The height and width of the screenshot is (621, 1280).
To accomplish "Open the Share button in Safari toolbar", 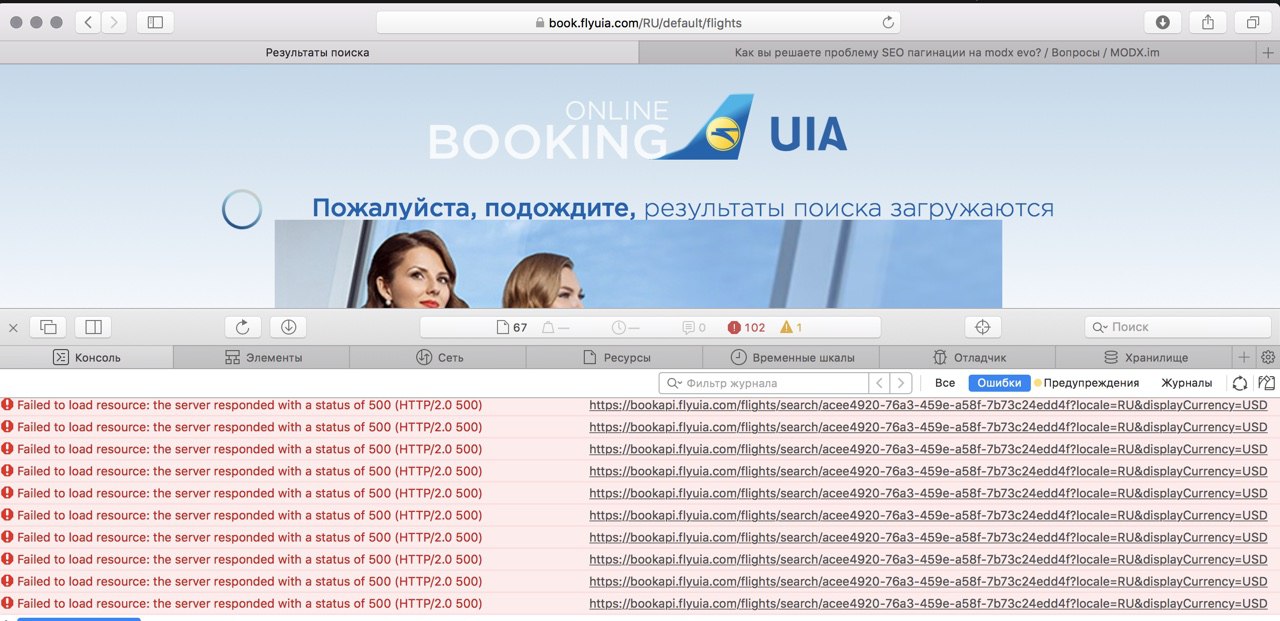I will (1208, 22).
